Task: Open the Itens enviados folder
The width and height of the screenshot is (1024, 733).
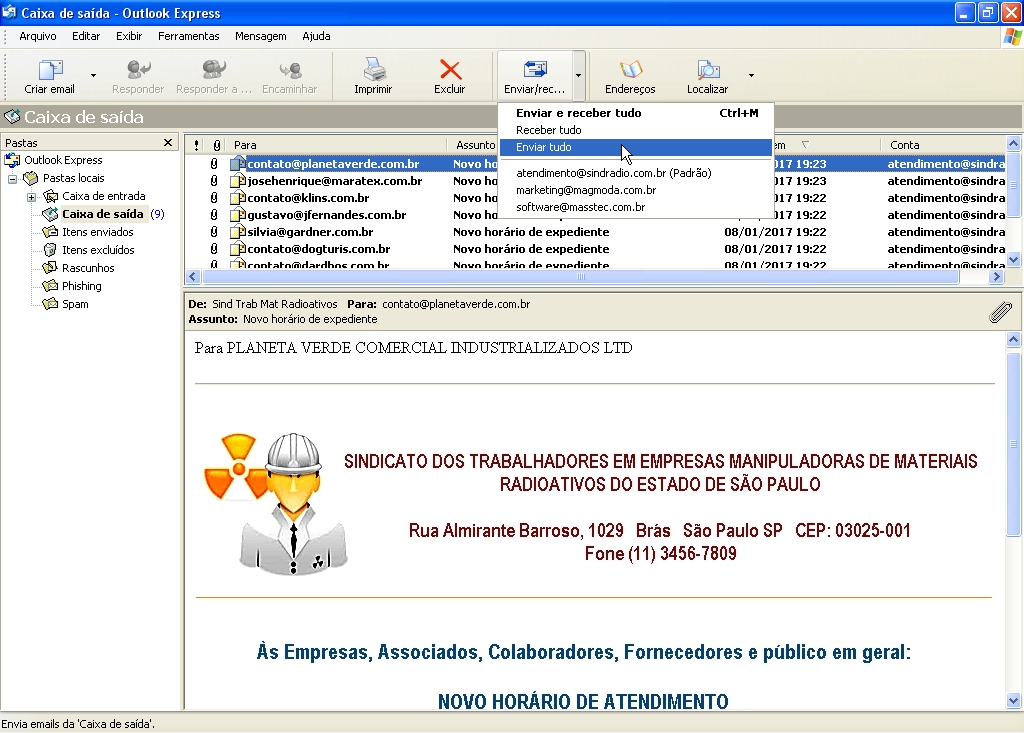Action: [97, 232]
